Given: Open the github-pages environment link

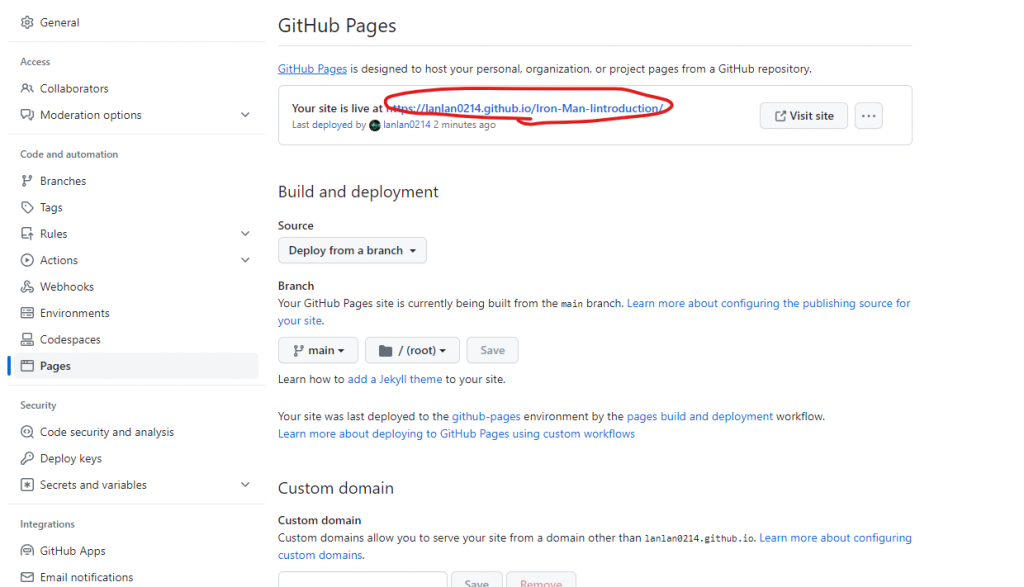Looking at the screenshot, I should point(486,417).
